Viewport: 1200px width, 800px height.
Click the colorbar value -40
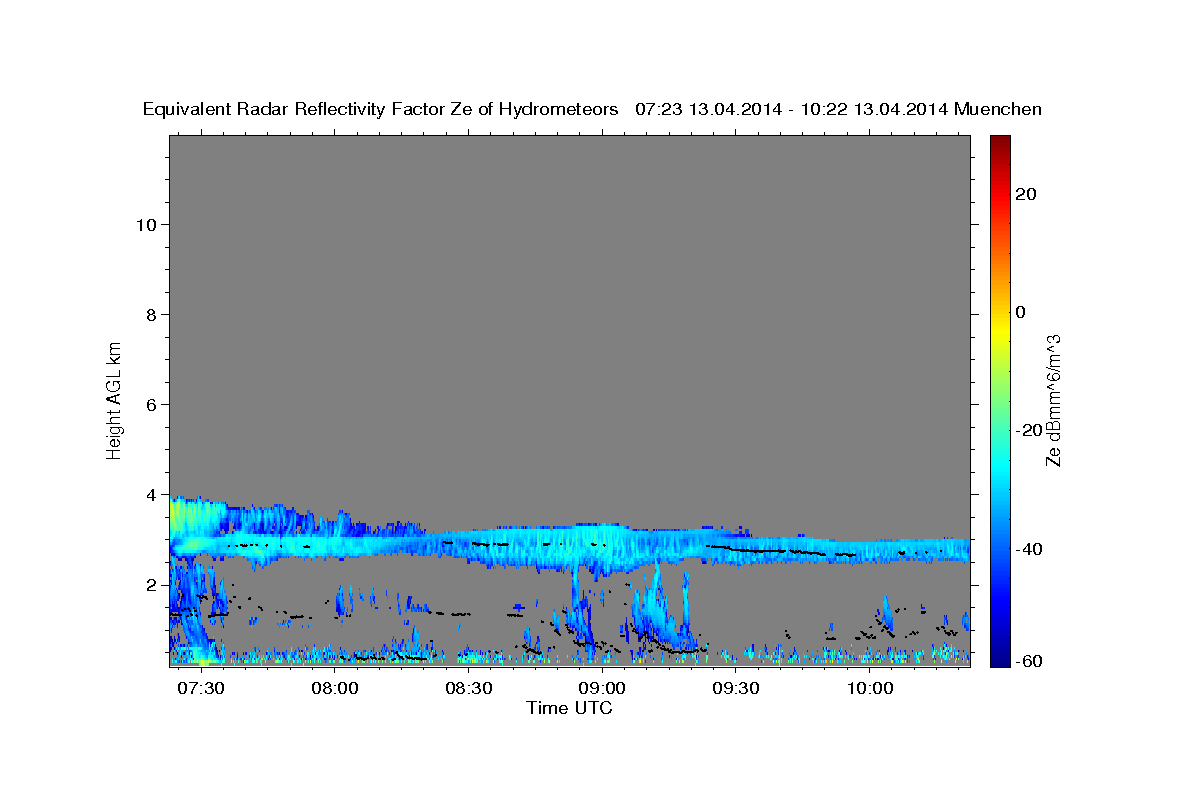(x=1028, y=548)
